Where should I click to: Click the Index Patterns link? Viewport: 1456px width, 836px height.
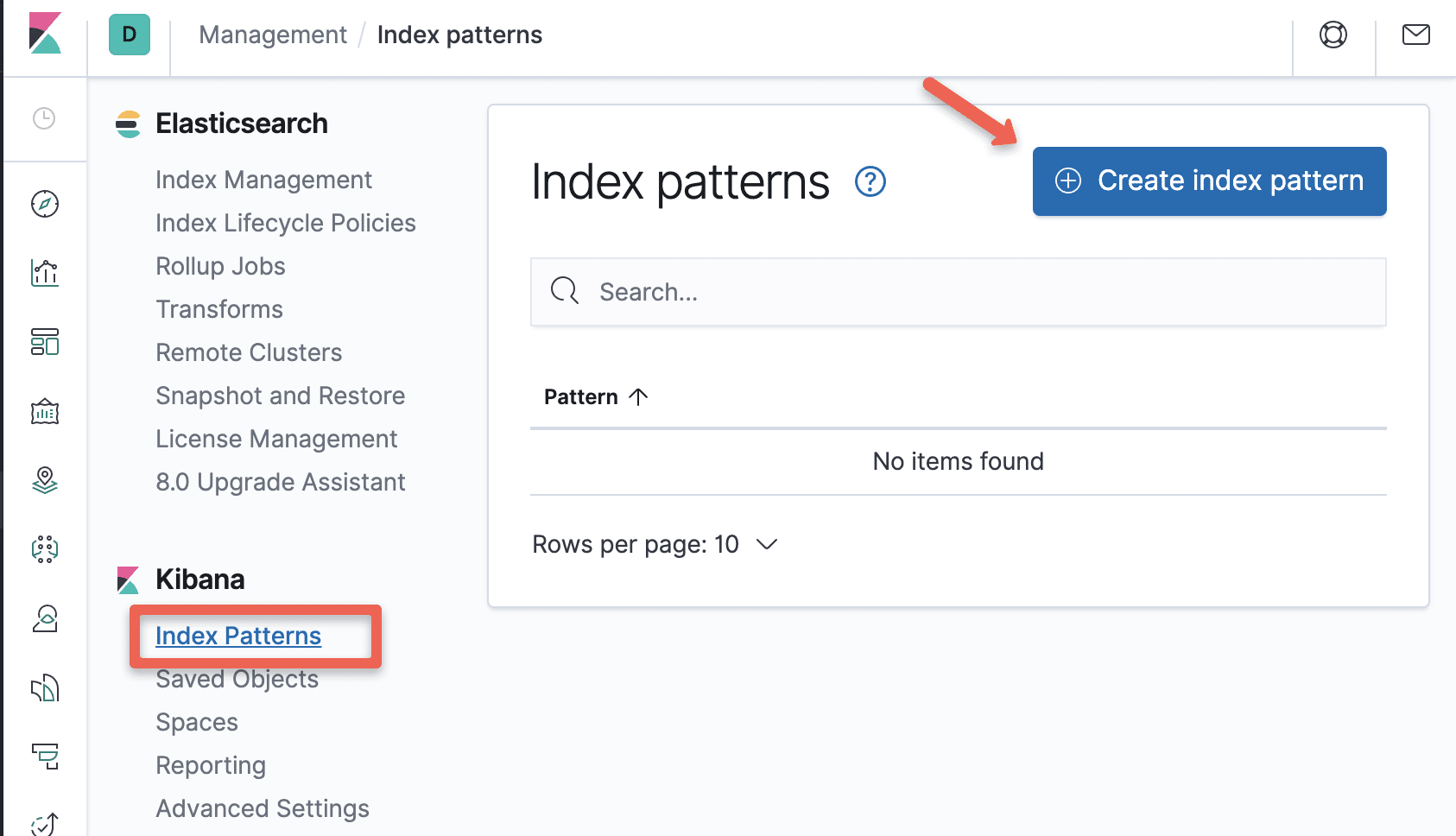pyautogui.click(x=238, y=636)
